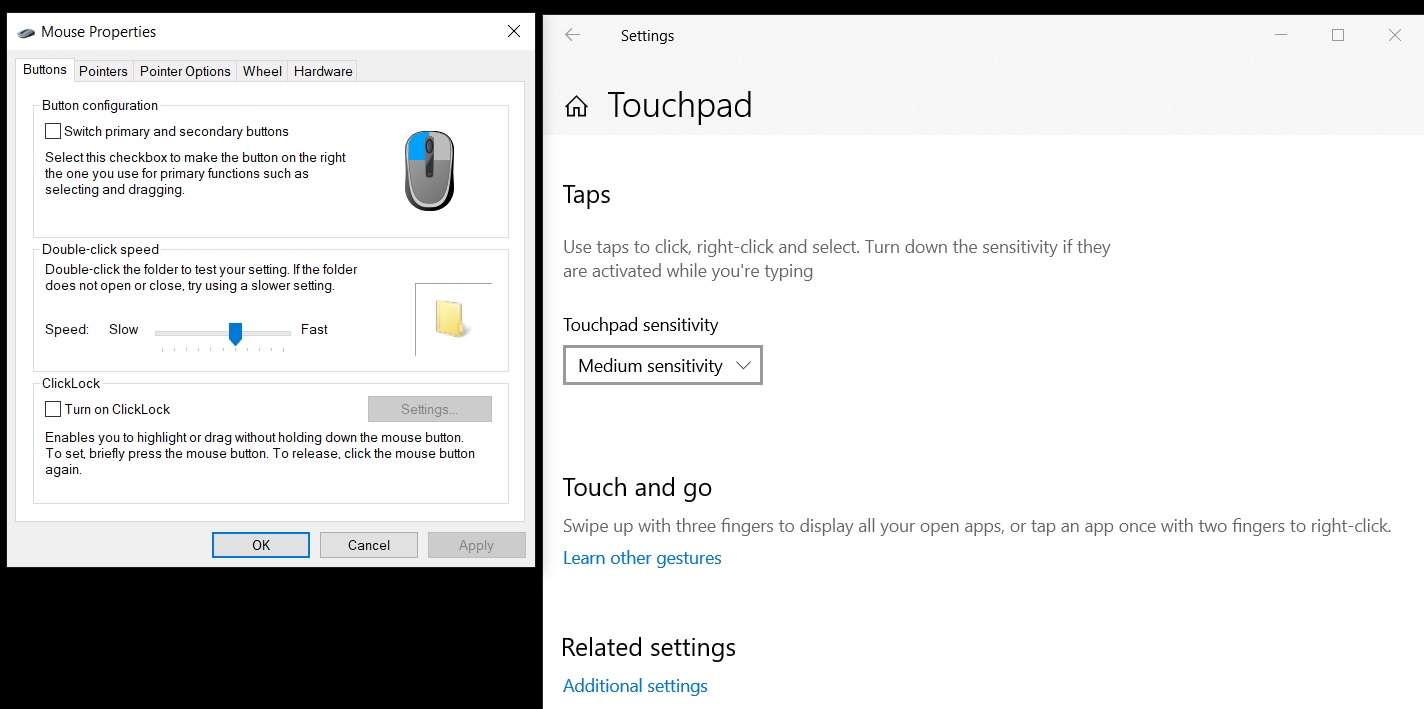The image size is (1424, 709).
Task: Click the test folder icon
Action: [x=452, y=318]
